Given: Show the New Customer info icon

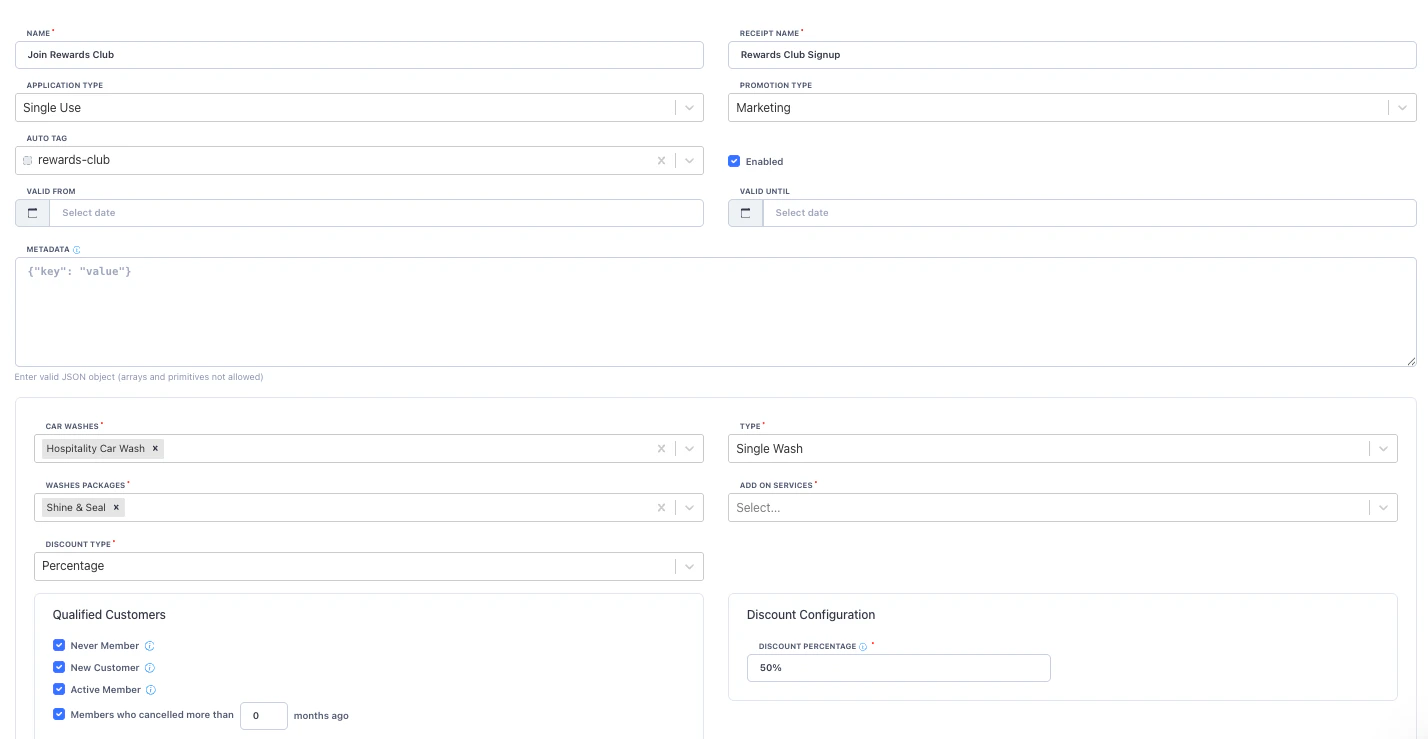Looking at the screenshot, I should (x=150, y=668).
